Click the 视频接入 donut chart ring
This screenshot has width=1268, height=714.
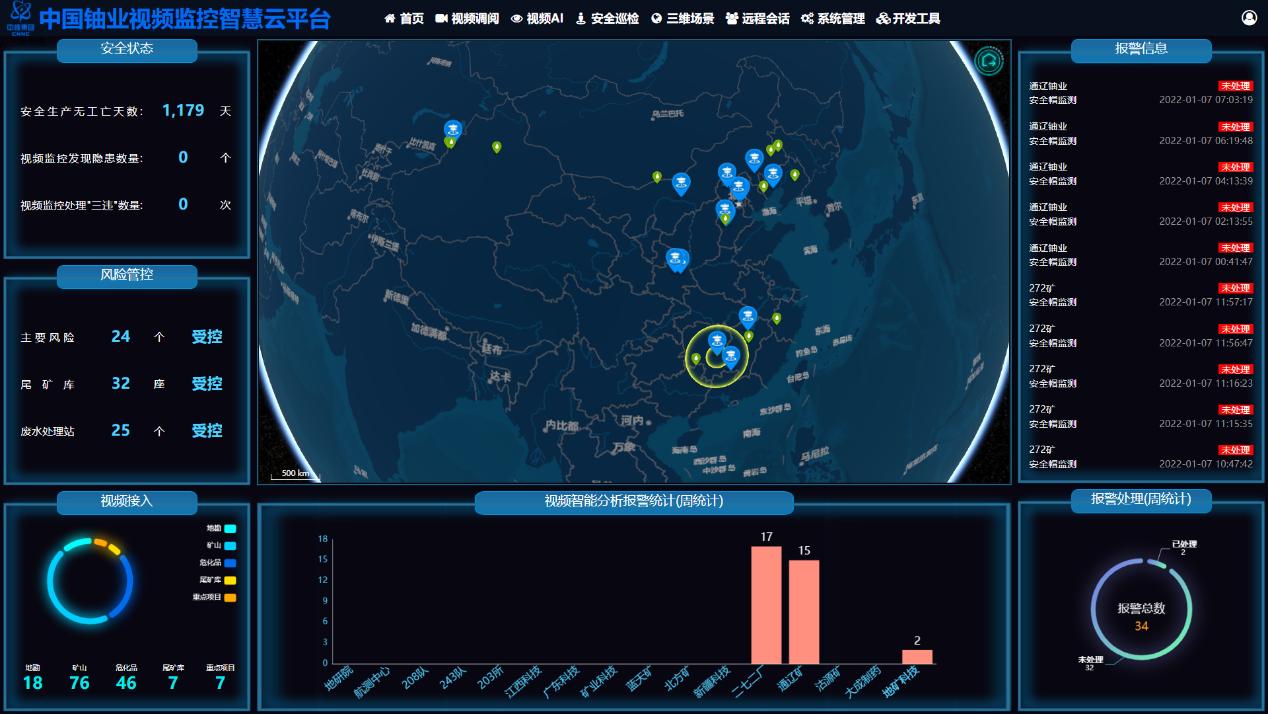[x=90, y=582]
